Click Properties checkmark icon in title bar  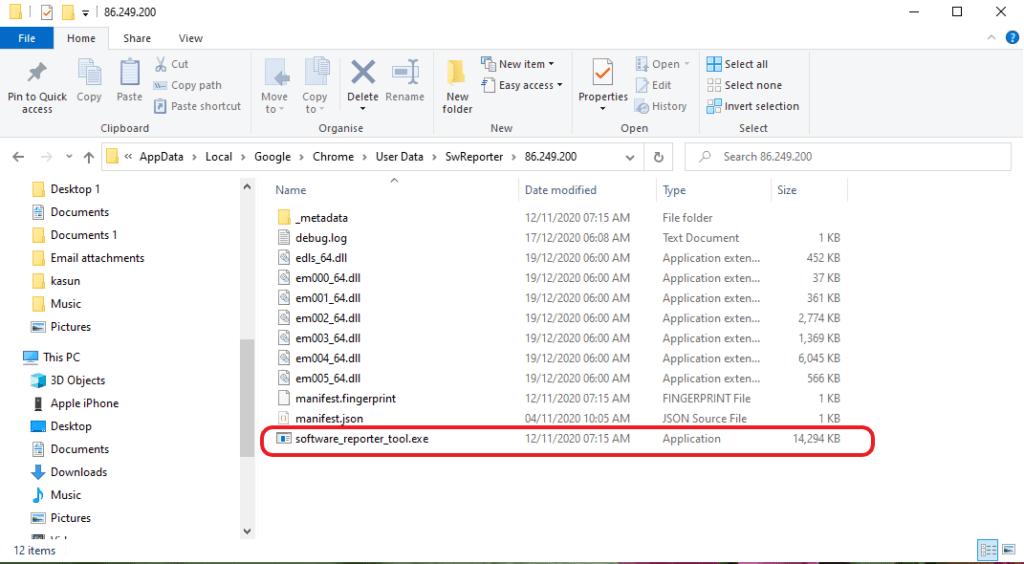tap(46, 12)
